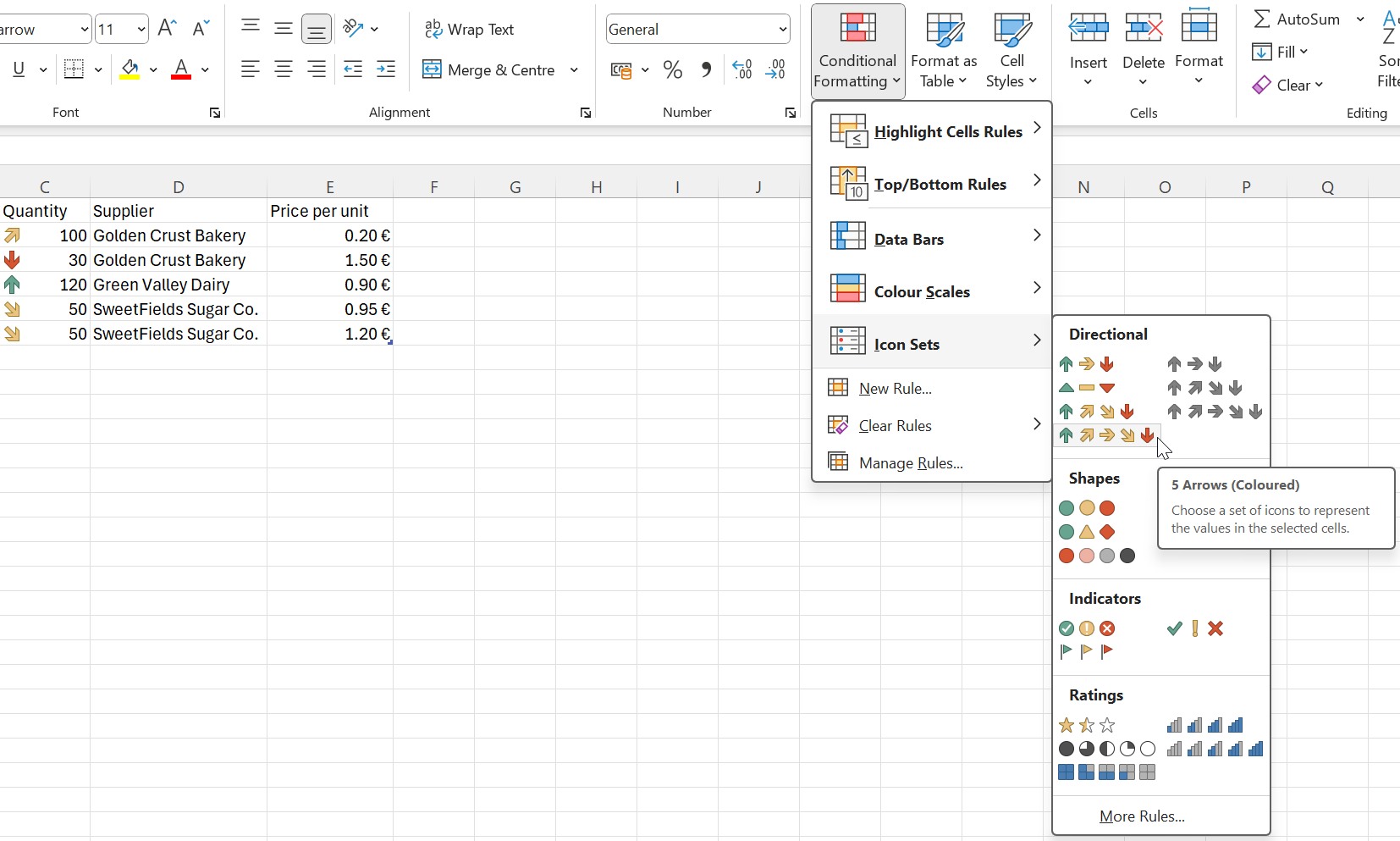Select the 4 Arrows (Coloured) icon set
Screen dimensions: 1400x841
coord(1096,412)
